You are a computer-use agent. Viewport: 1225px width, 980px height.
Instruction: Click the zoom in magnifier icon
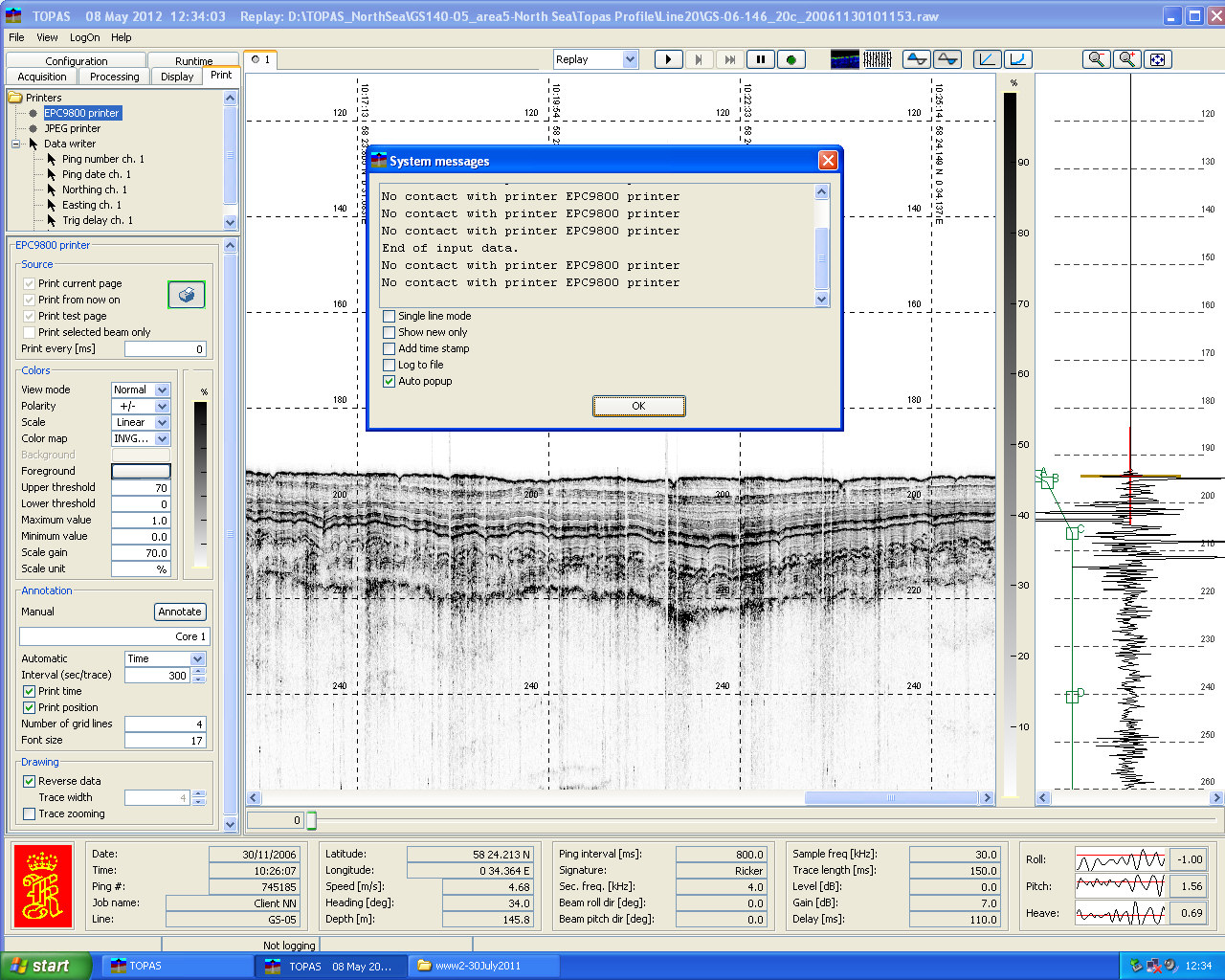tap(1127, 59)
